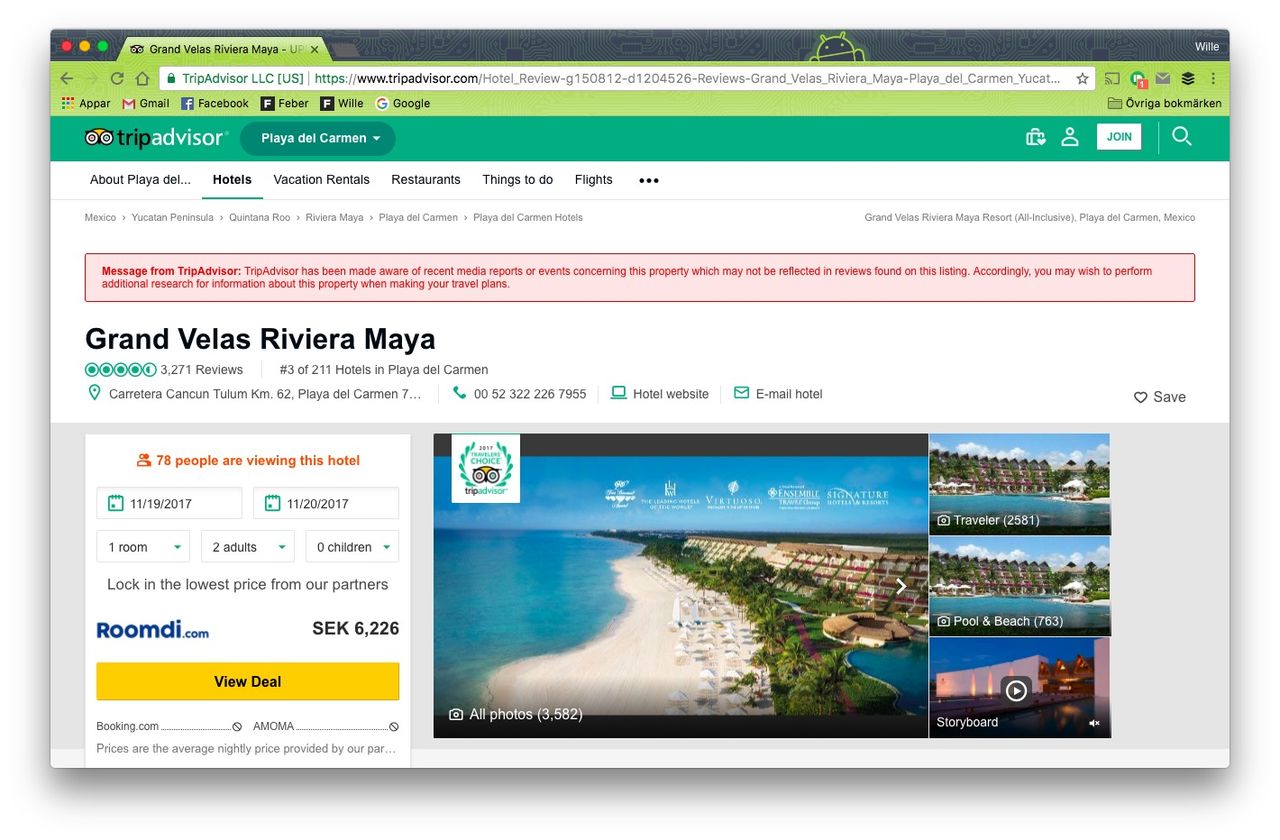Click the 3,271 Reviews link
This screenshot has width=1280, height=840.
tap(202, 369)
